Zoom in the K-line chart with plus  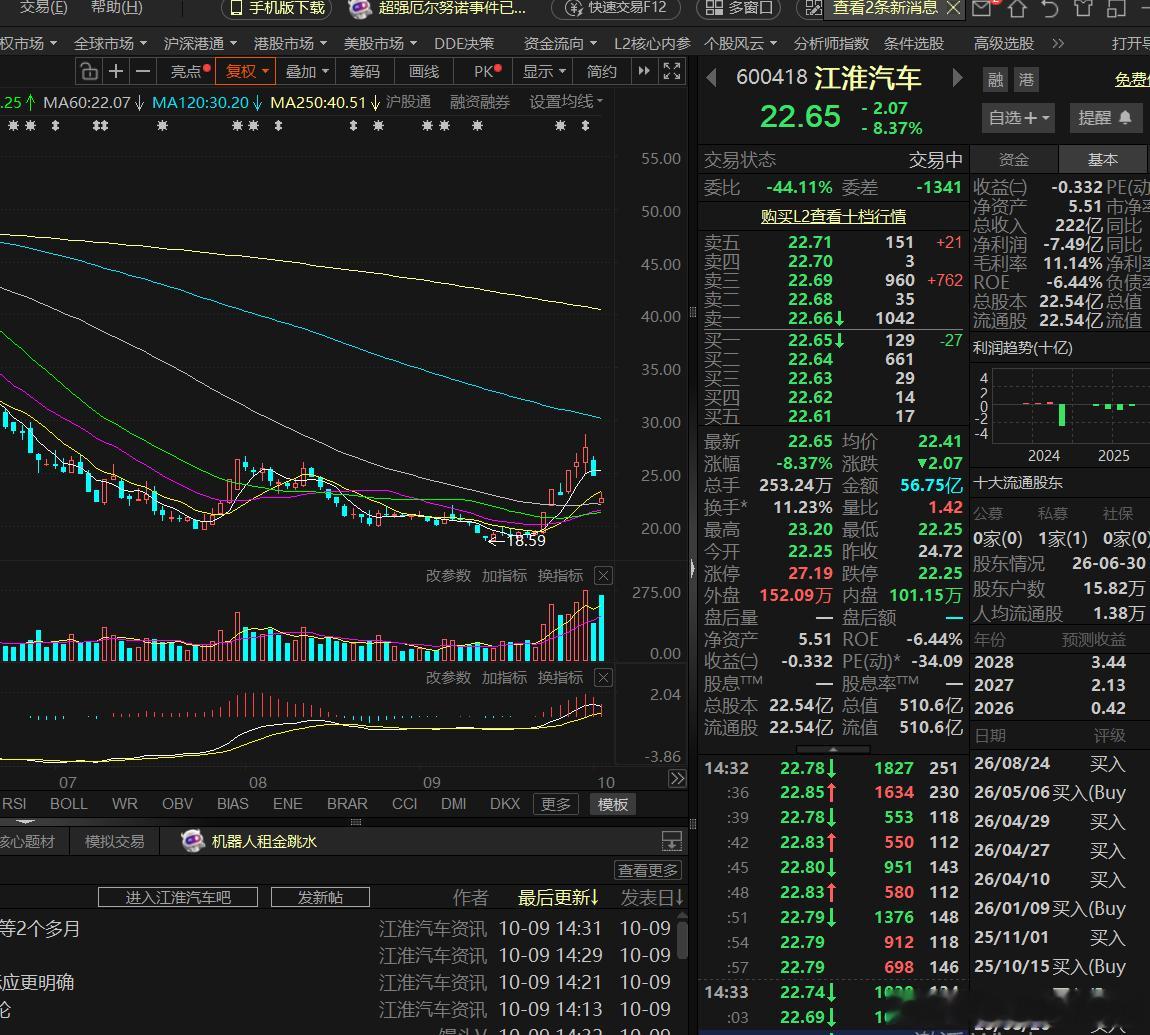[116, 71]
